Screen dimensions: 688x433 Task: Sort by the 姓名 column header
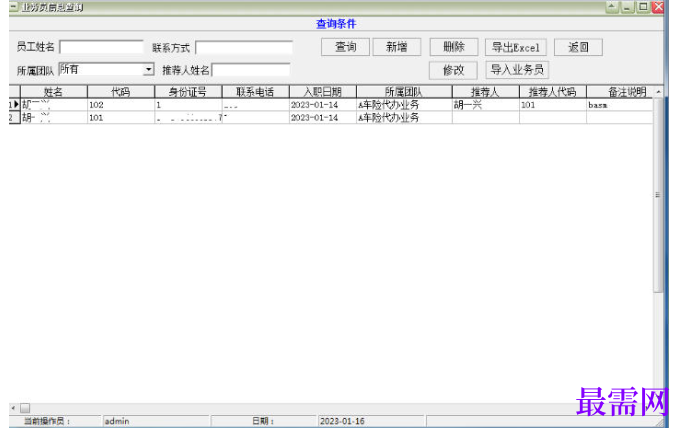click(x=54, y=92)
